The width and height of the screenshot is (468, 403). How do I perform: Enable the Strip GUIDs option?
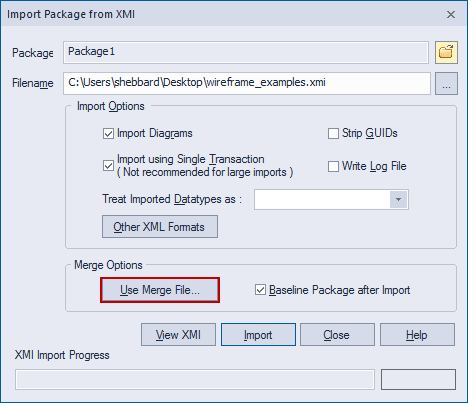(333, 134)
